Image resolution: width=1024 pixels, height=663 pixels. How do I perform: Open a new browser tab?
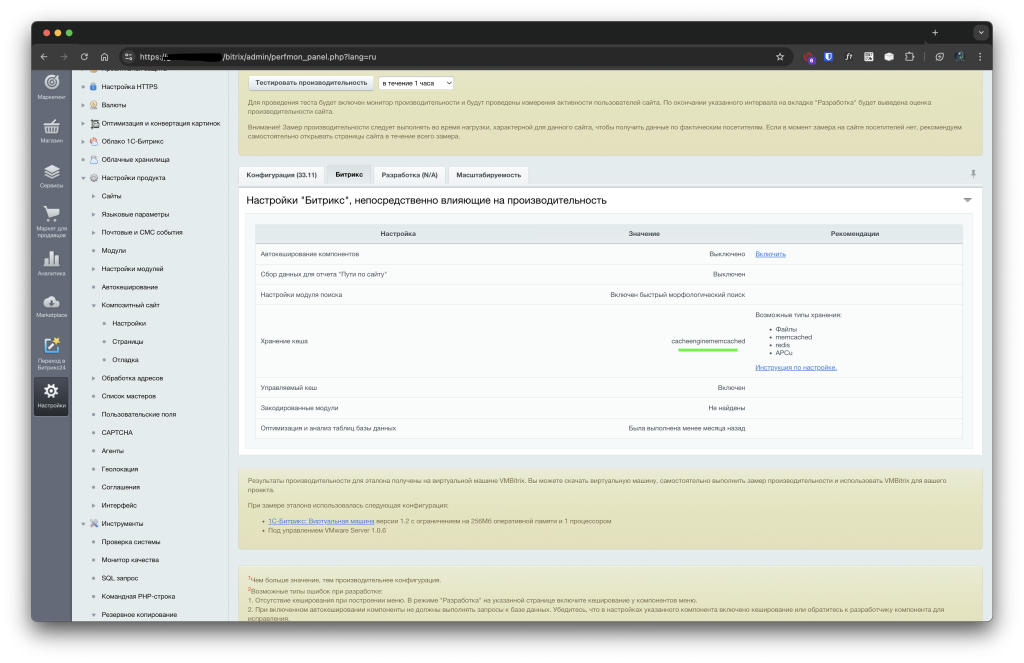[x=935, y=33]
